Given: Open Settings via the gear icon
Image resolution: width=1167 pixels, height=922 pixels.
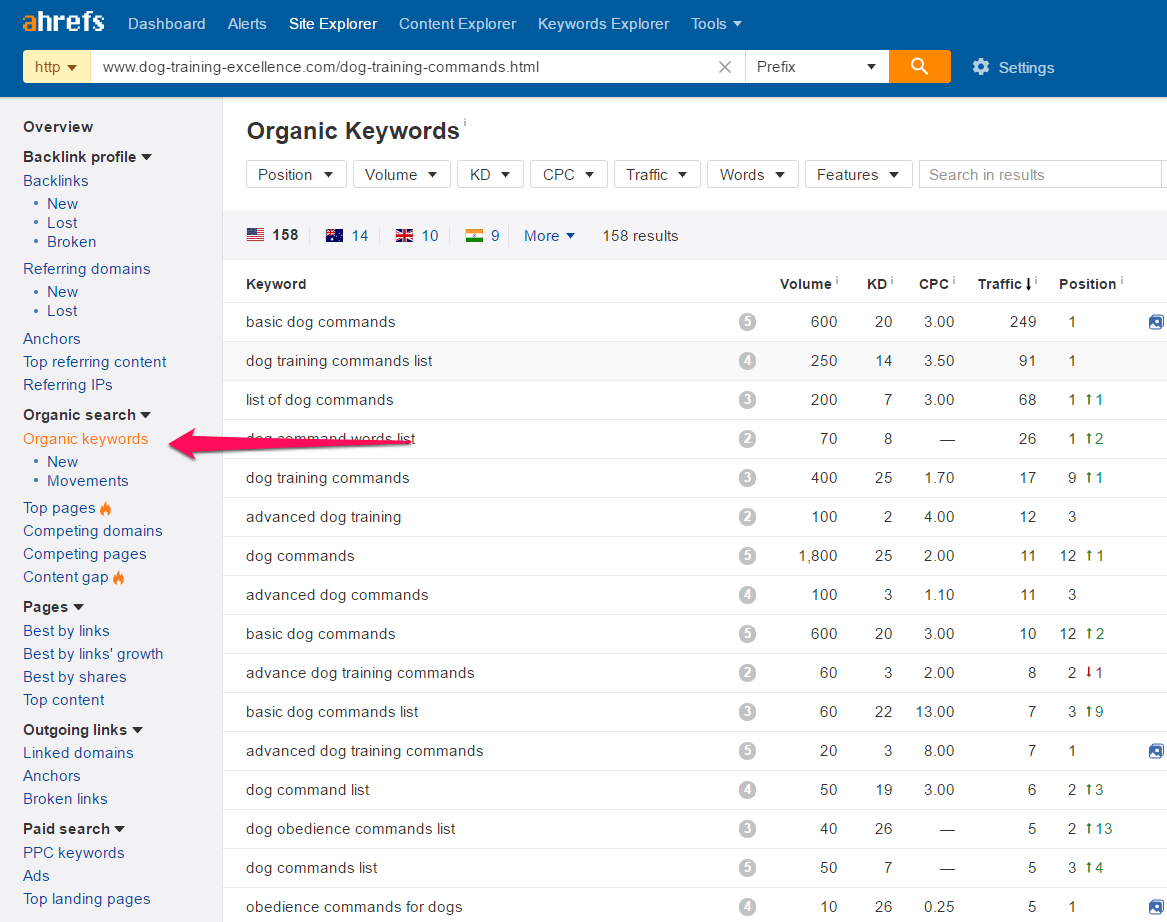Looking at the screenshot, I should (981, 67).
